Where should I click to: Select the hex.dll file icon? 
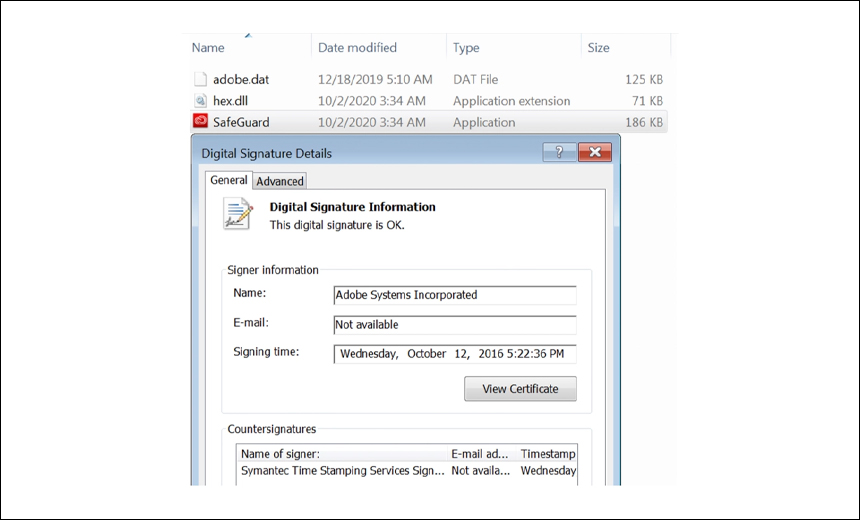(x=201, y=100)
